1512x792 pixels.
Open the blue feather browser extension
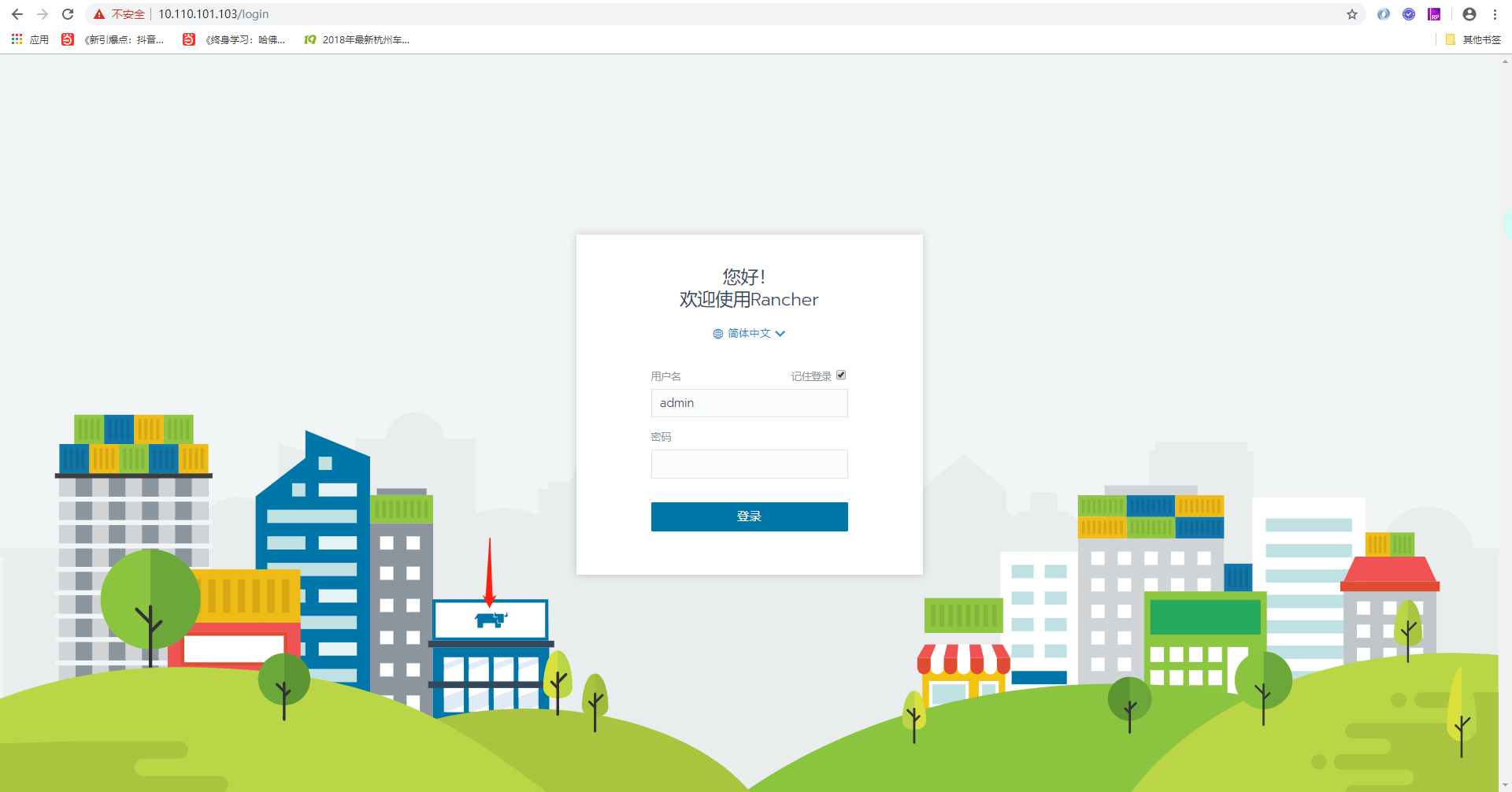coord(1384,14)
